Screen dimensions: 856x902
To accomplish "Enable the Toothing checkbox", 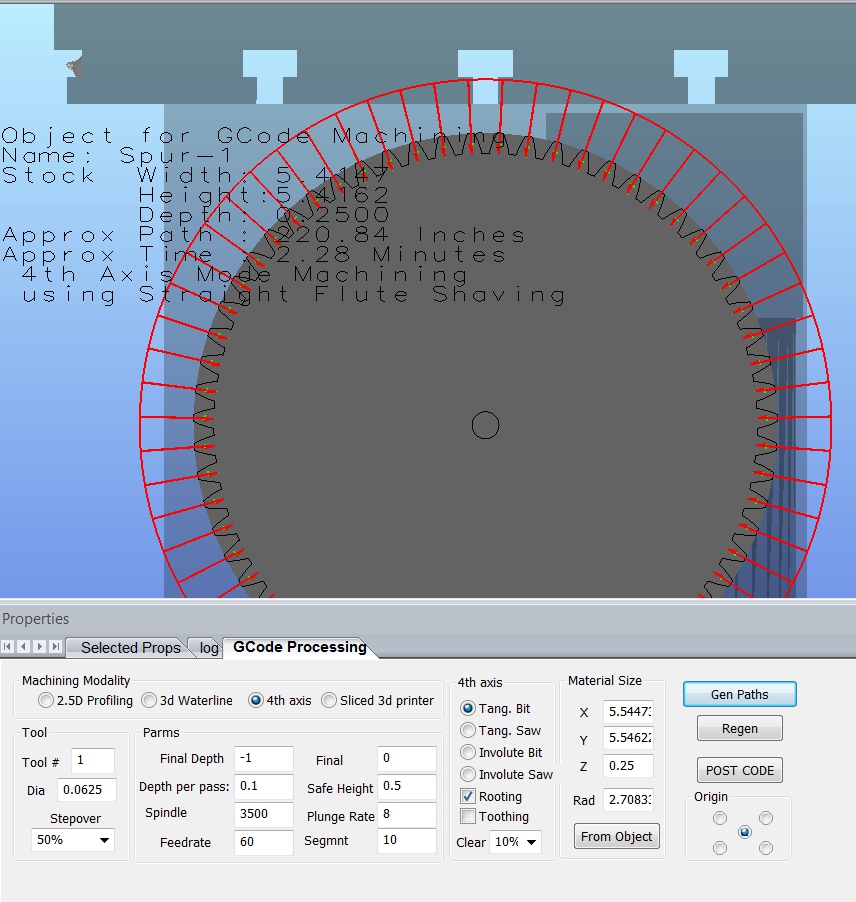I will 468,817.
